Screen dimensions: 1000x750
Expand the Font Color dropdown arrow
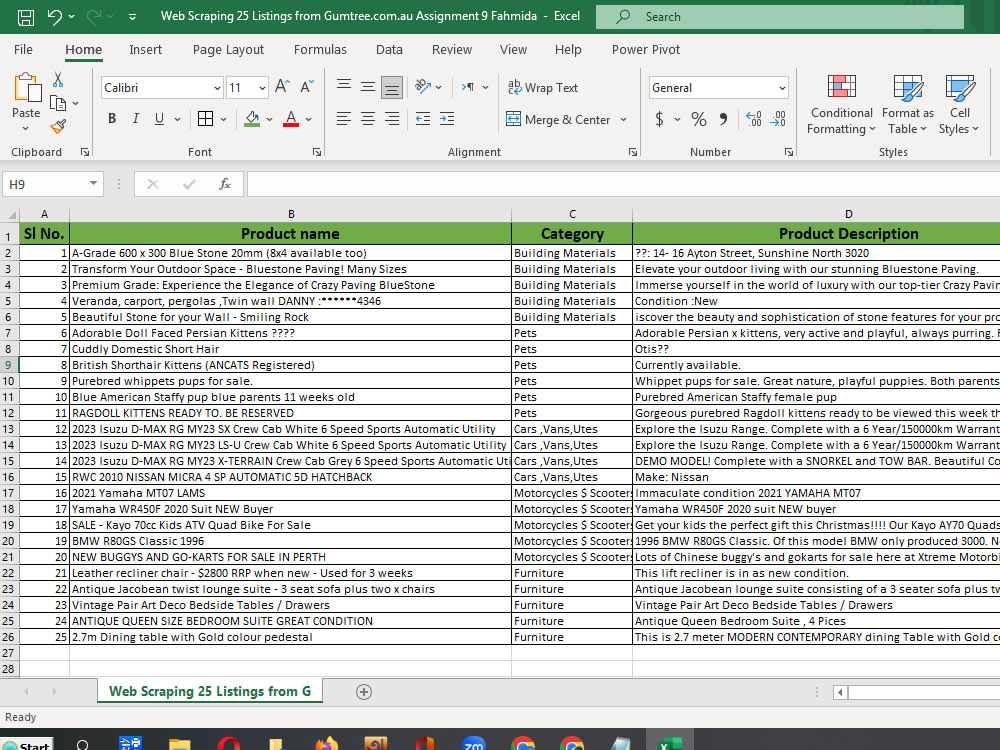click(309, 119)
